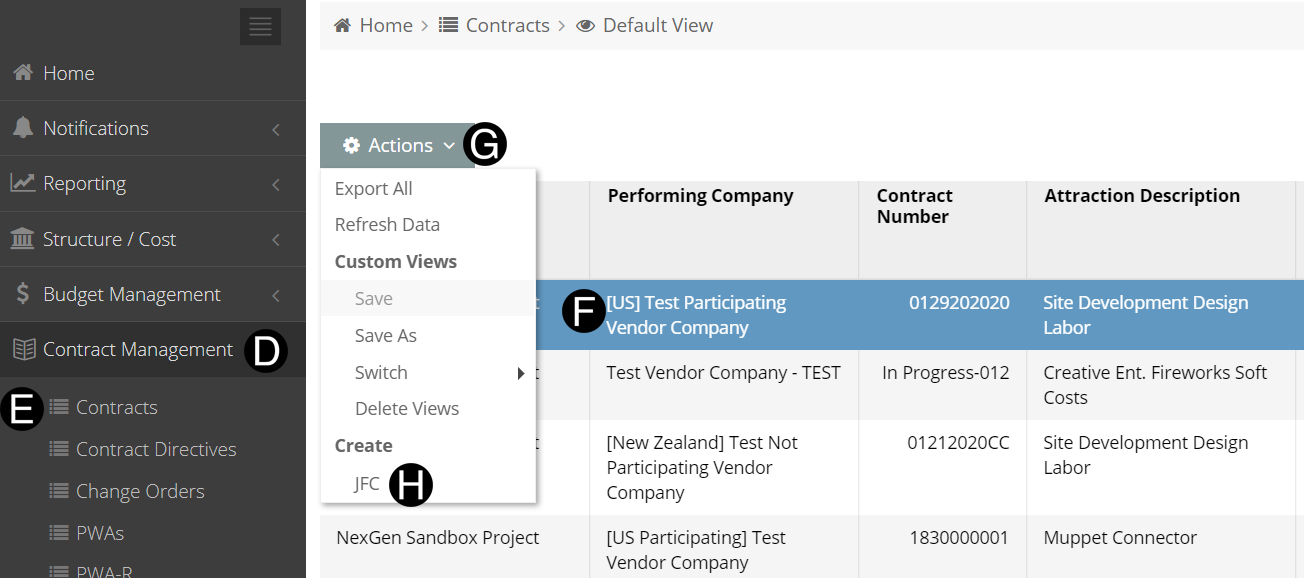Click the Contracts breadcrumb link

click(x=507, y=25)
